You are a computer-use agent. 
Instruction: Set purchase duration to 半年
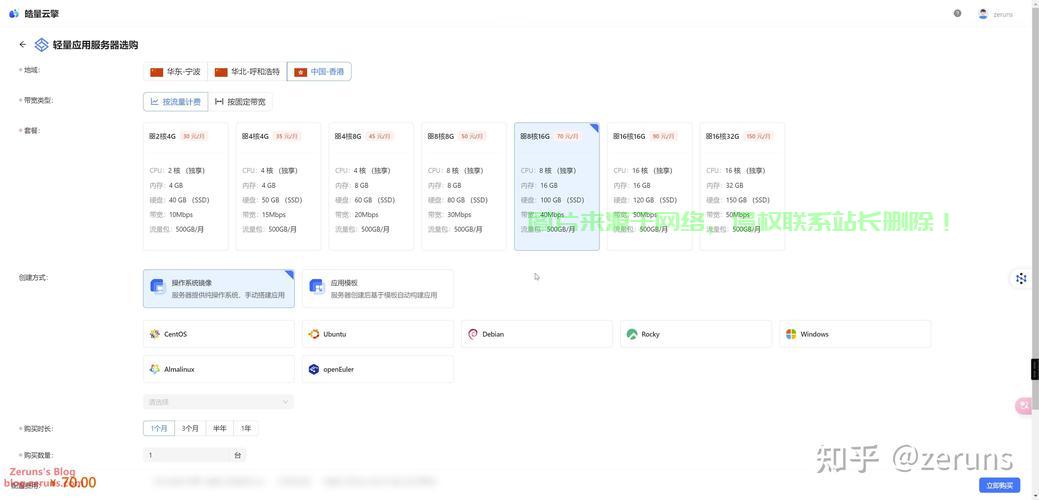coord(219,428)
